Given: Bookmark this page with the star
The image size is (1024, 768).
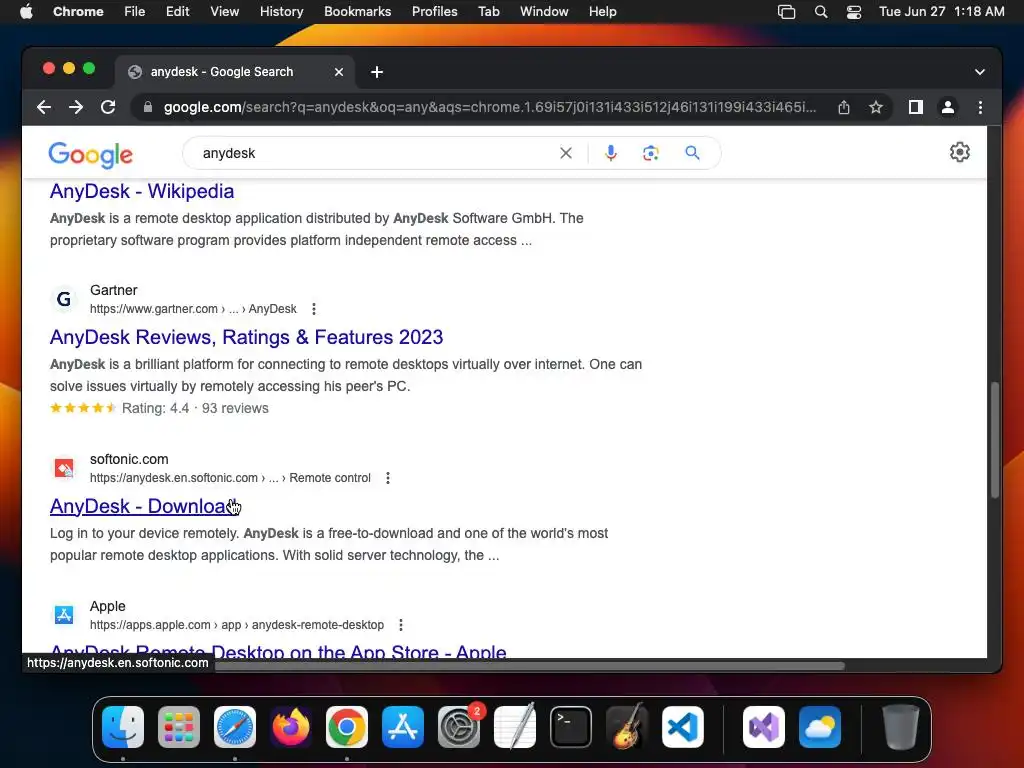Looking at the screenshot, I should [x=876, y=107].
